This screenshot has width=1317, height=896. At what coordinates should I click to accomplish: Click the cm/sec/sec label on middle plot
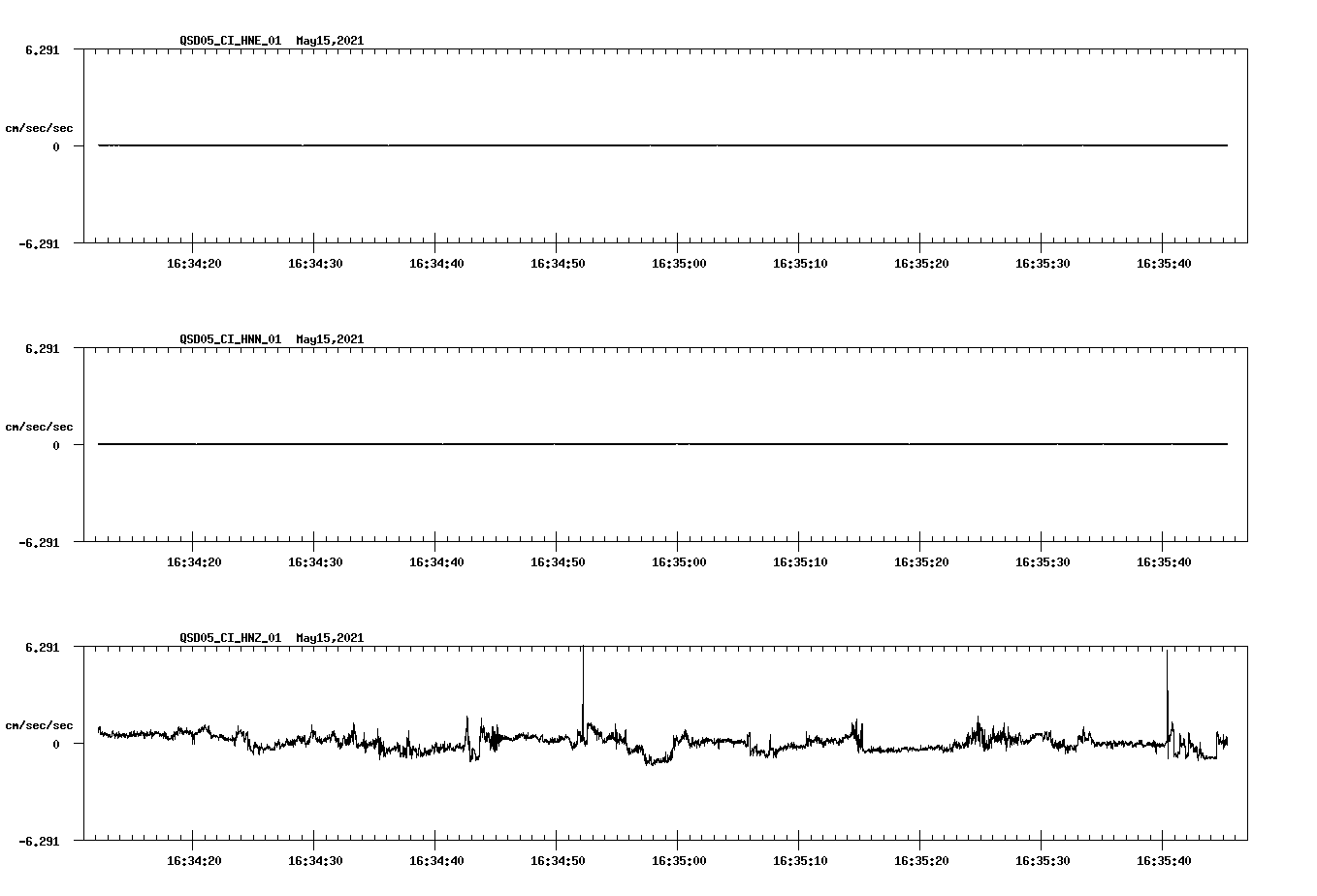click(40, 426)
